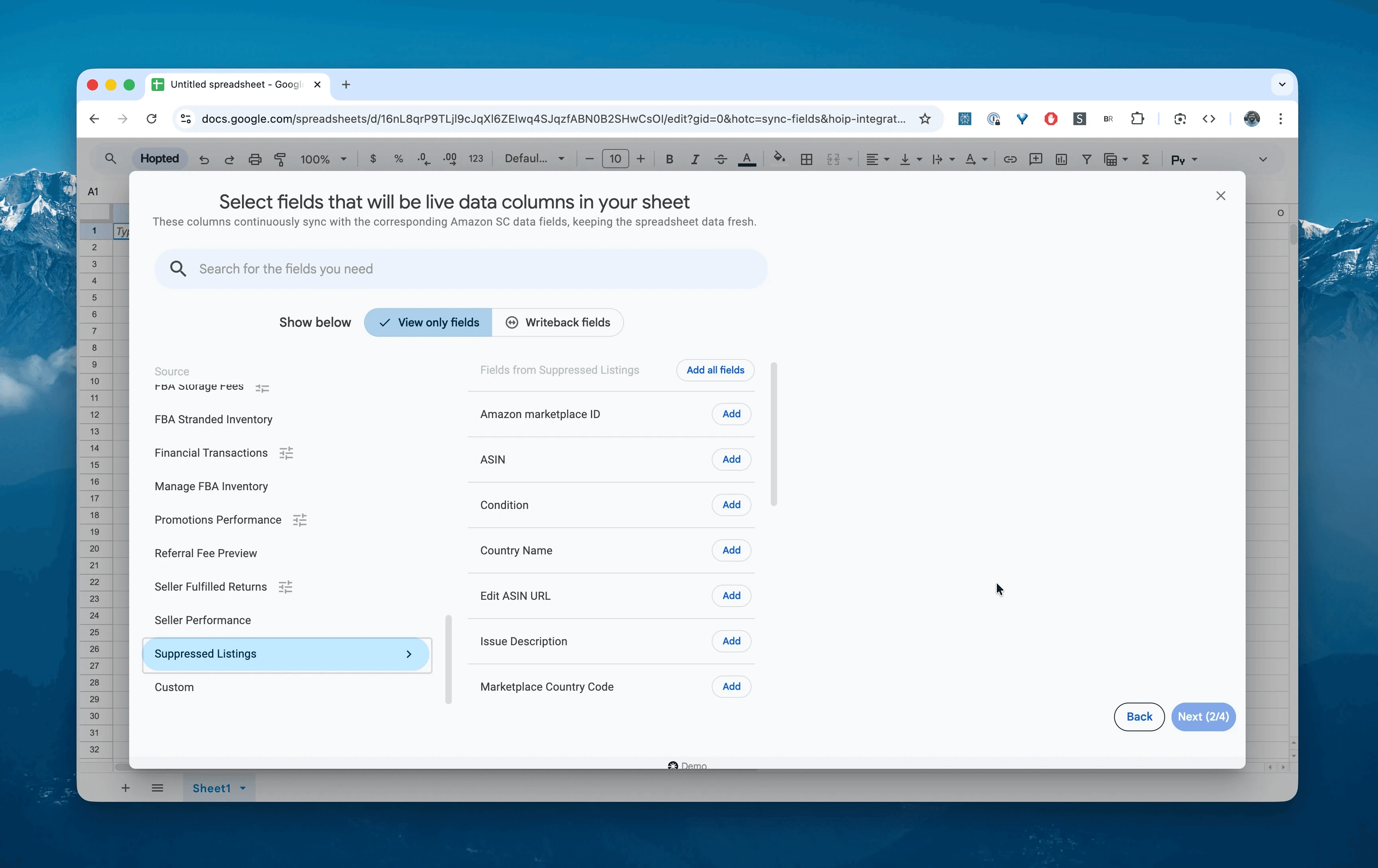Switch to the Writeback fields toggle

[x=558, y=322]
